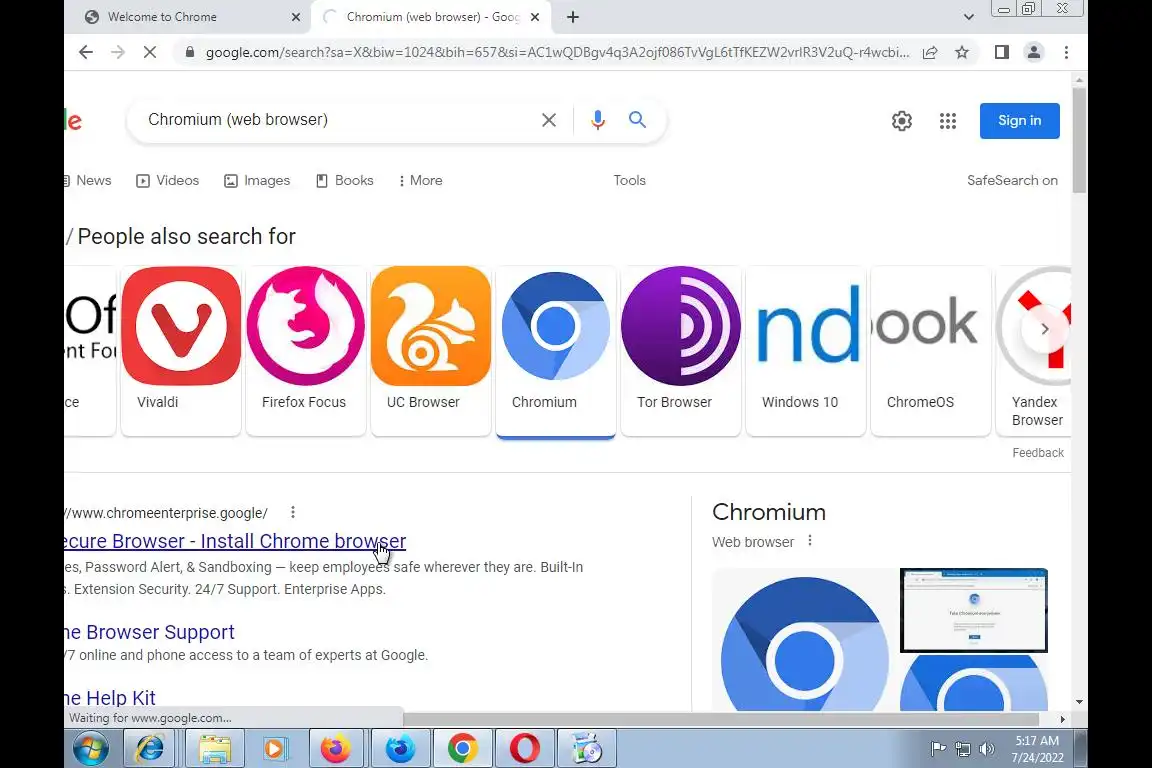This screenshot has width=1152, height=768.
Task: Open SafeSearch on settings
Action: tap(1012, 180)
